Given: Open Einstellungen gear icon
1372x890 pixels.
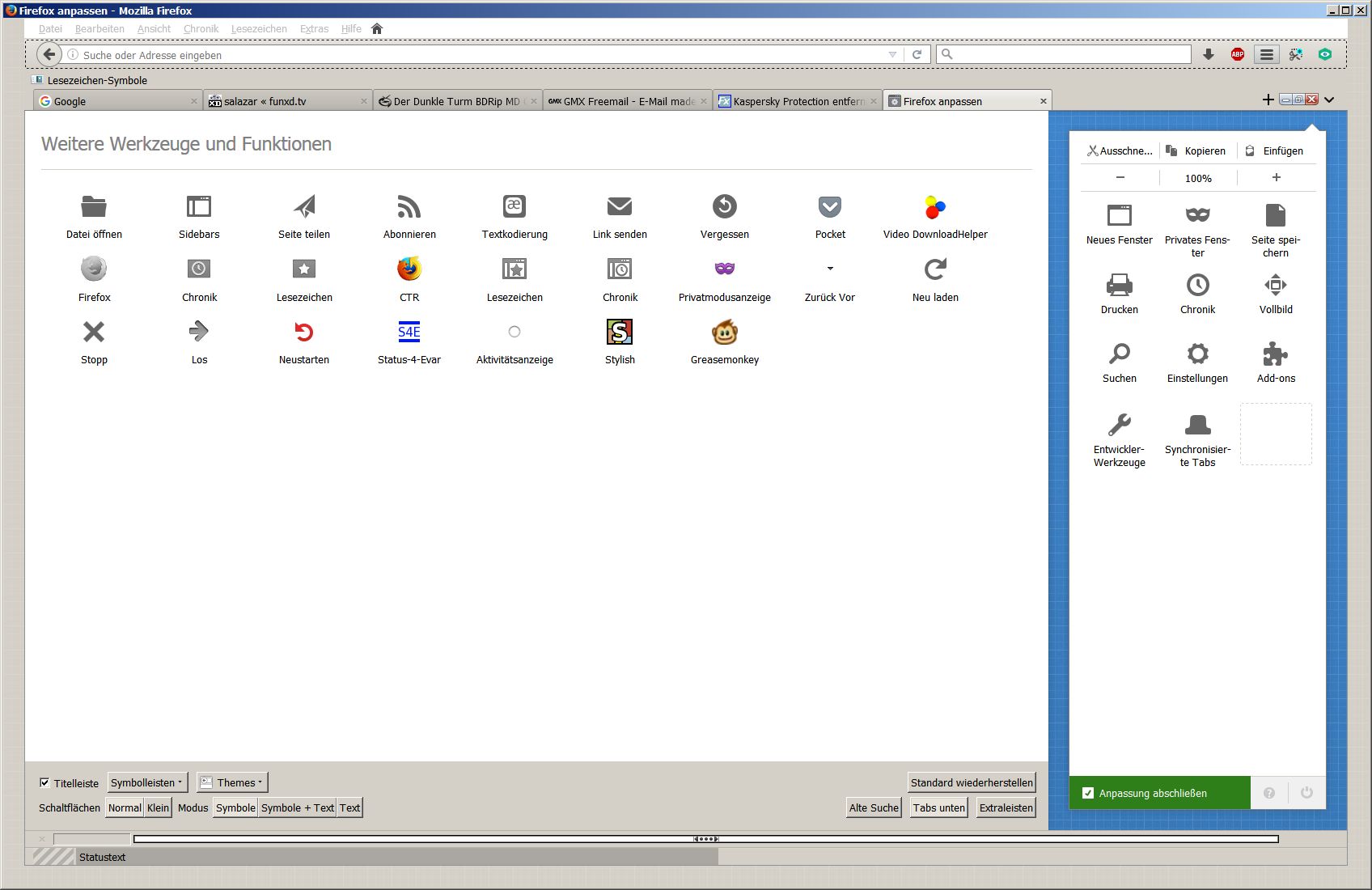Looking at the screenshot, I should coord(1198,354).
